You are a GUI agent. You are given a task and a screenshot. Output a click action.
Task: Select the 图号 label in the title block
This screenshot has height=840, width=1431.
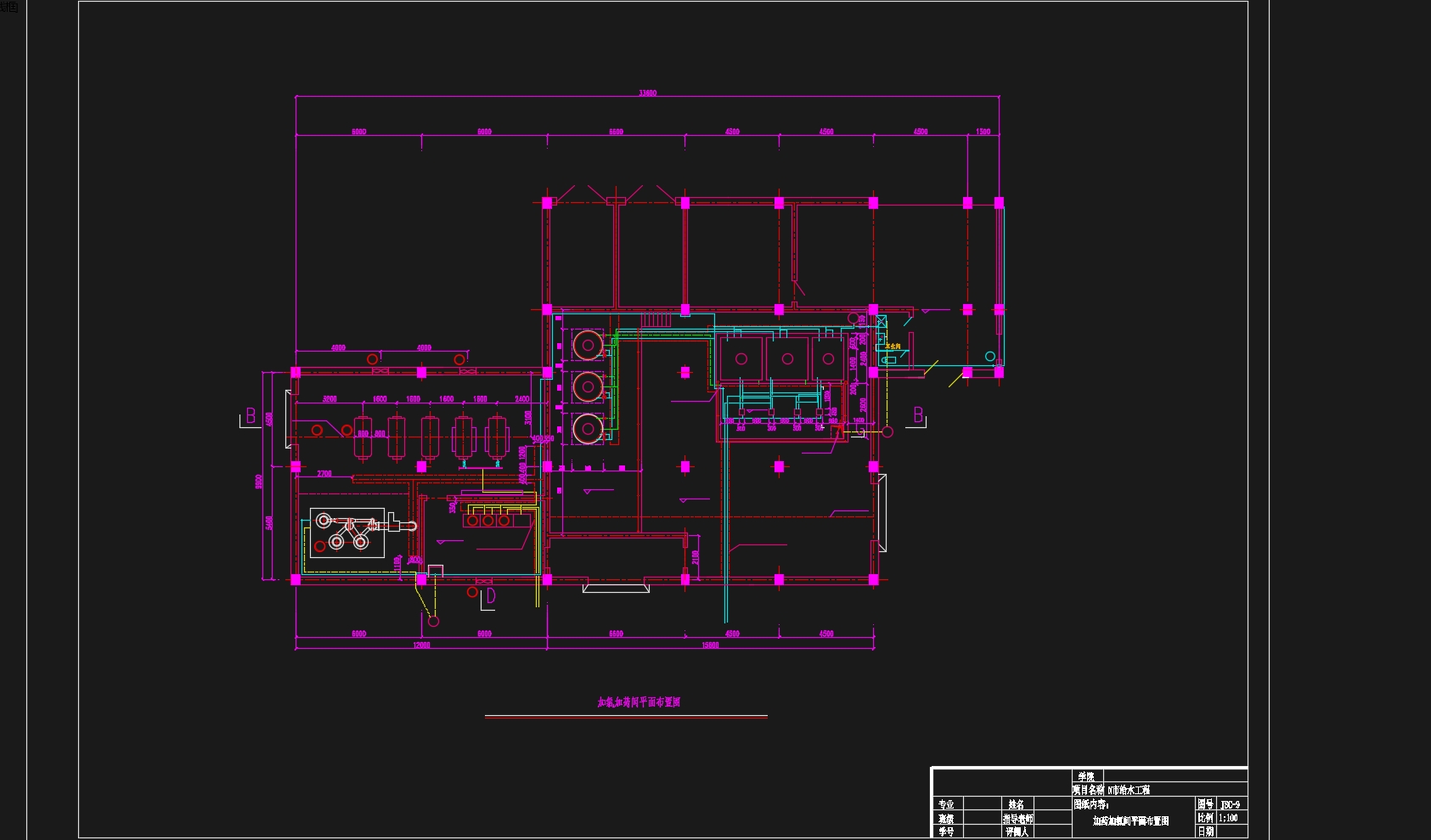tap(1206, 803)
